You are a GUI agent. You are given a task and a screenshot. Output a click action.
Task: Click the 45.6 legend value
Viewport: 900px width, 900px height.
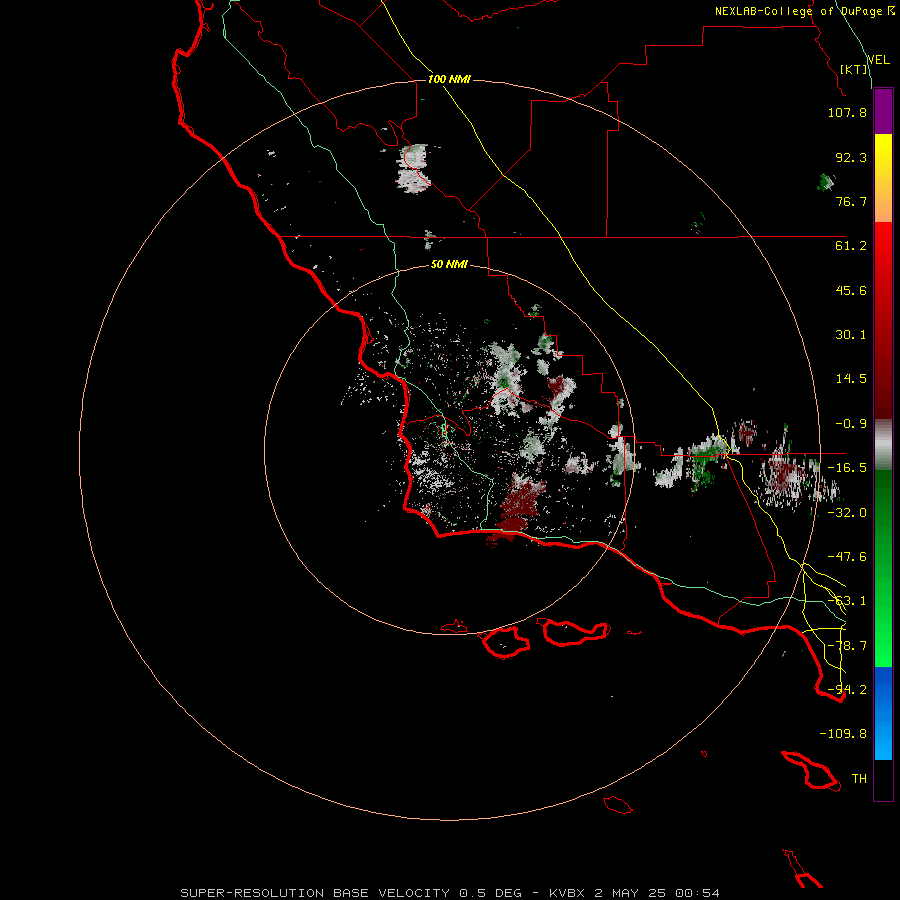851,290
